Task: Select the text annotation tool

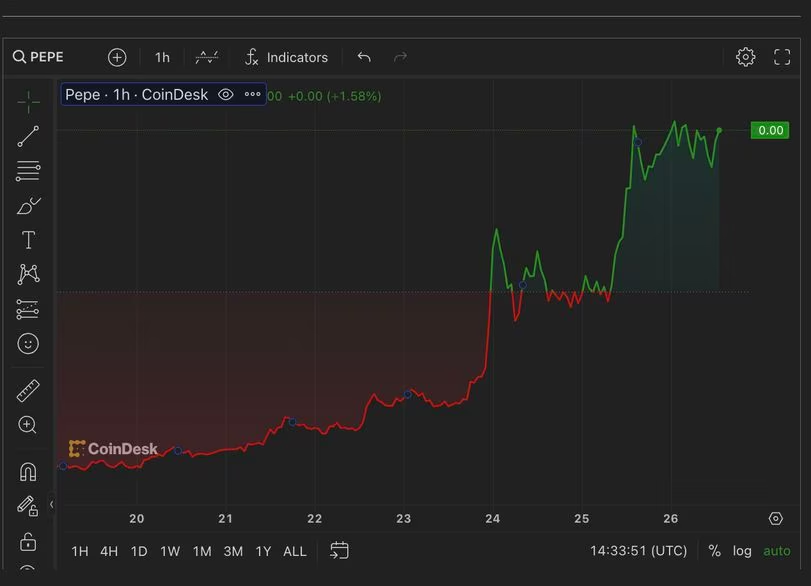Action: point(27,239)
